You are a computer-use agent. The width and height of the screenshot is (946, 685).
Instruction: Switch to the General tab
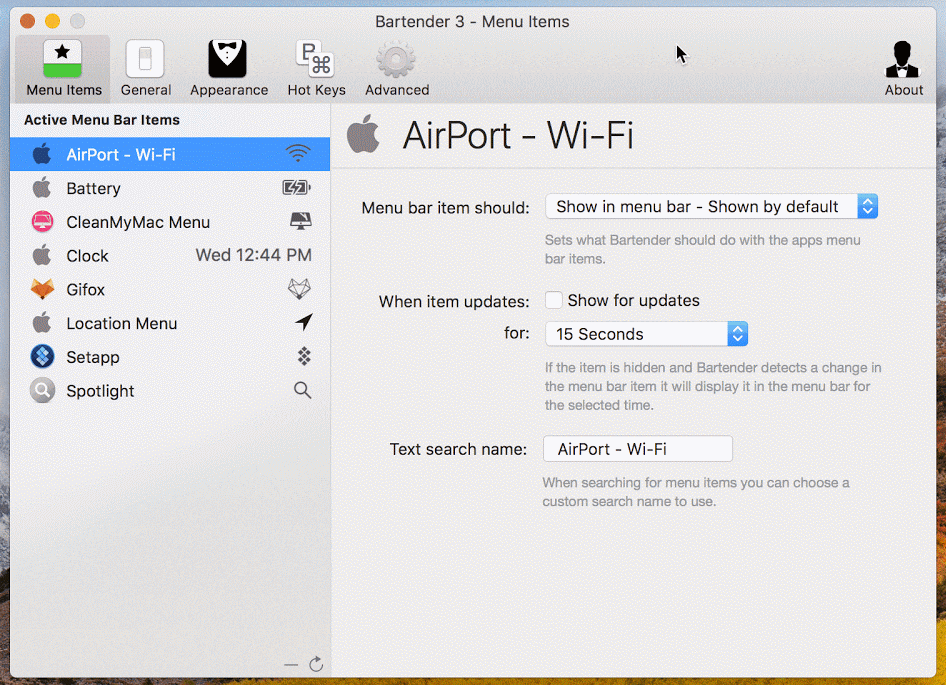point(145,68)
